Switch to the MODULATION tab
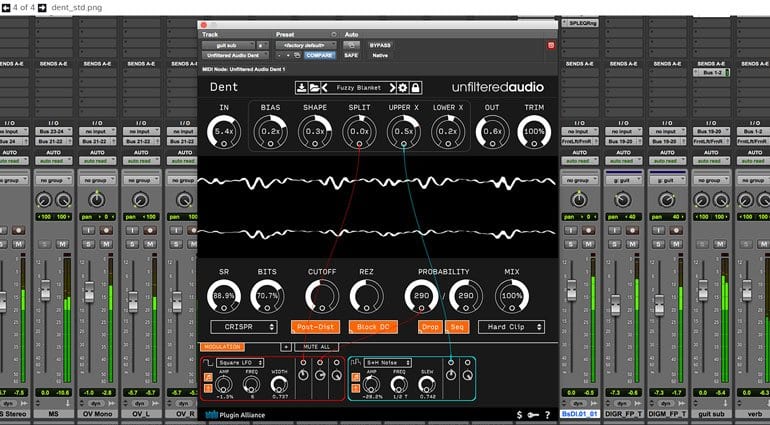770x425 pixels. [x=222, y=347]
